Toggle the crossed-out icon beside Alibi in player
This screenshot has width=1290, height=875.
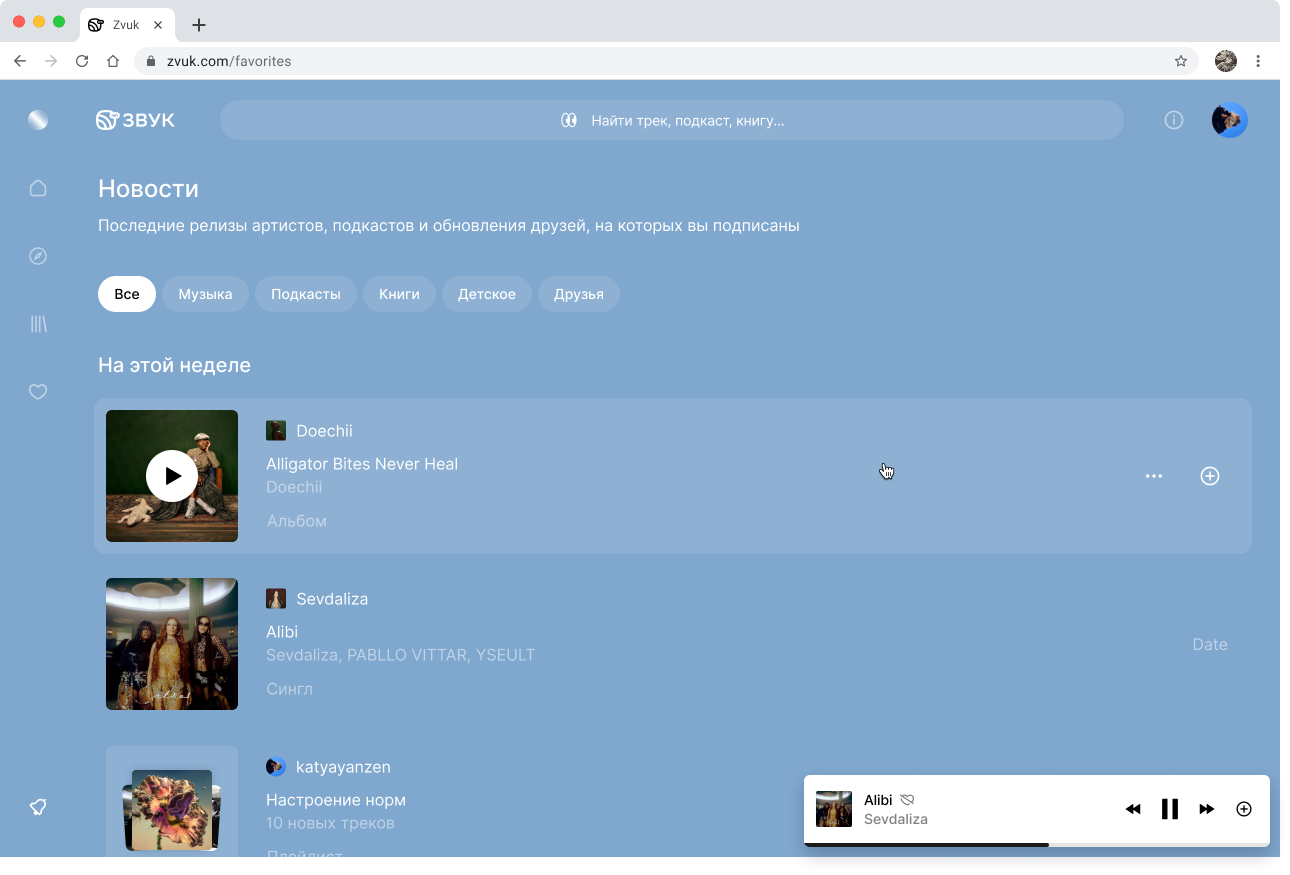click(908, 800)
